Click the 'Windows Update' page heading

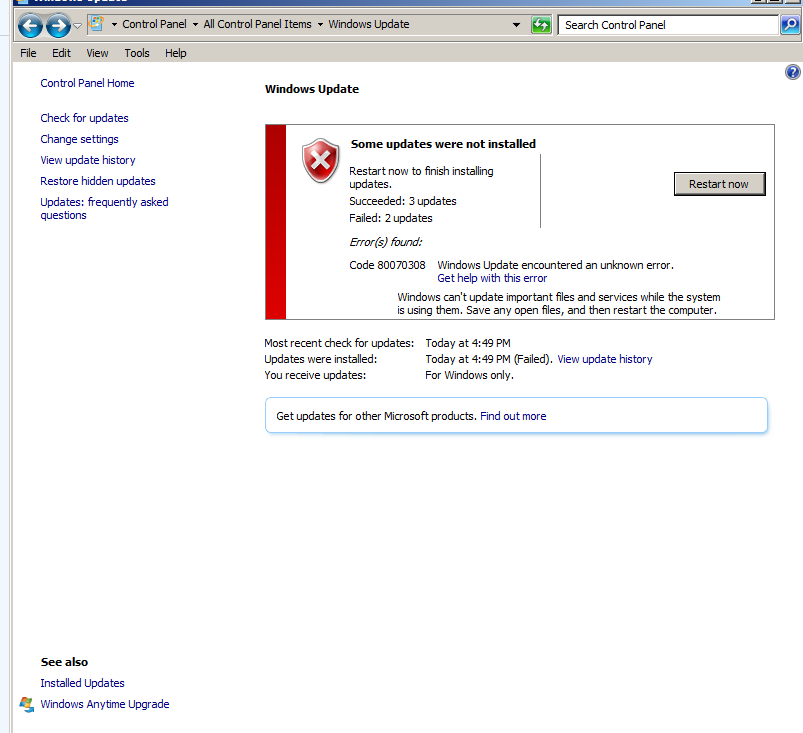[x=312, y=89]
